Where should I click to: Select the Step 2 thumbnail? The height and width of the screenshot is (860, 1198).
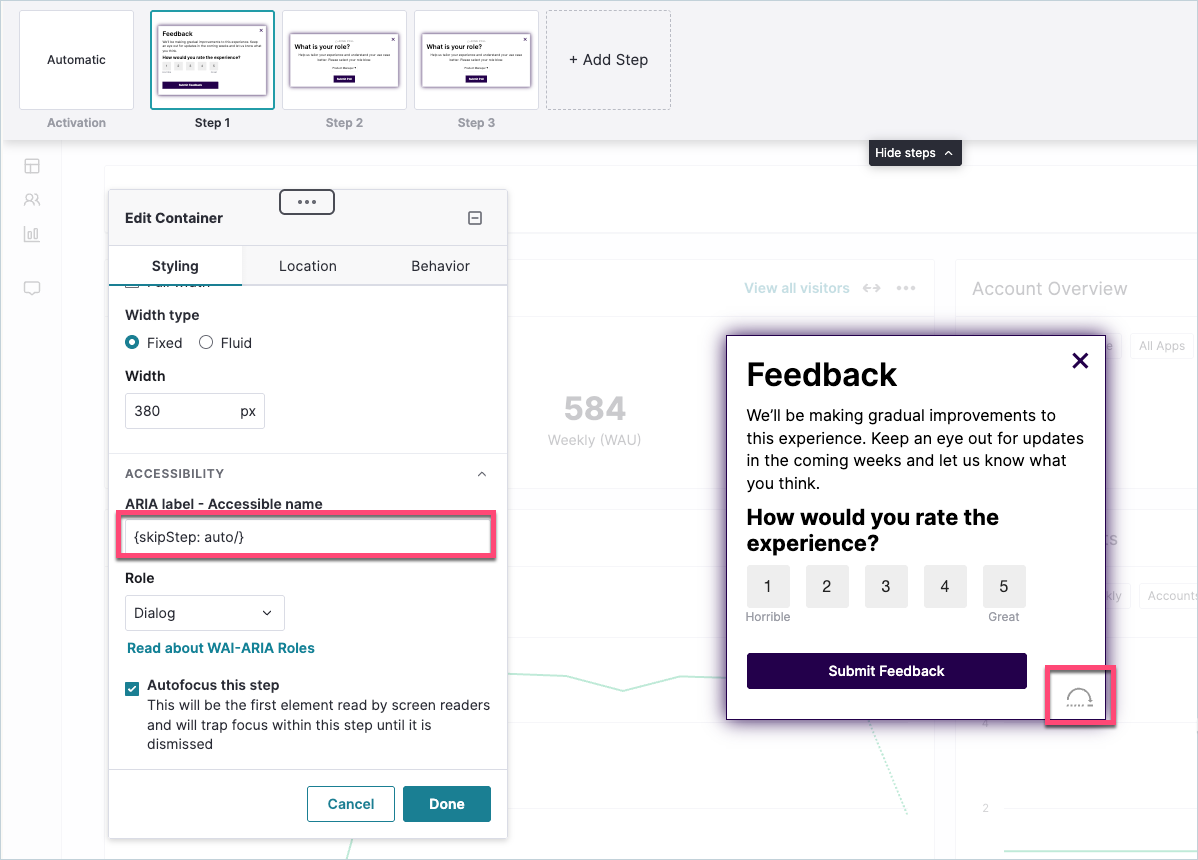345,60
